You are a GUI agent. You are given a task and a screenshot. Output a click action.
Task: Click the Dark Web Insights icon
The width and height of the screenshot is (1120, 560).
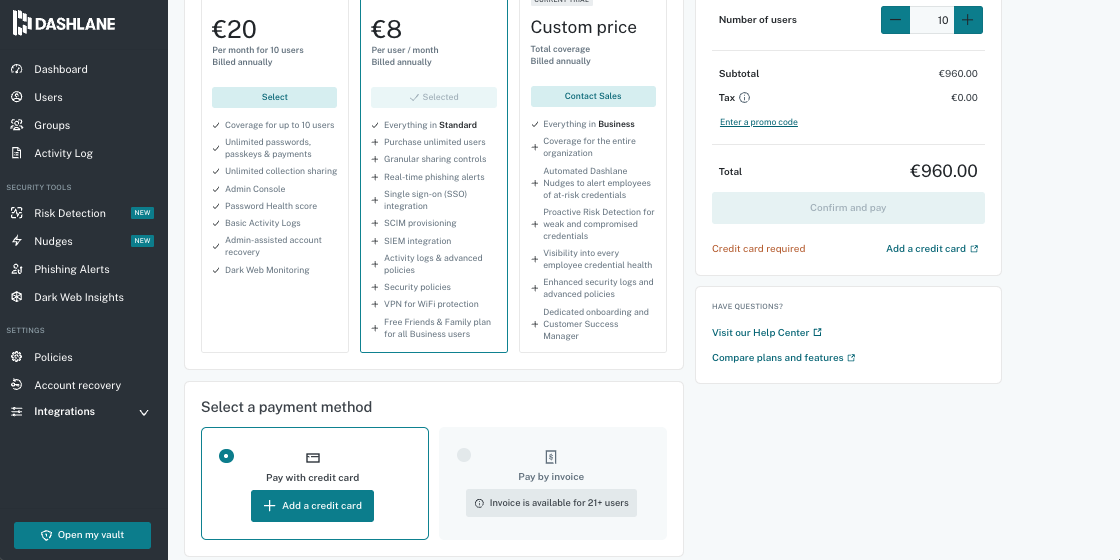click(x=16, y=297)
